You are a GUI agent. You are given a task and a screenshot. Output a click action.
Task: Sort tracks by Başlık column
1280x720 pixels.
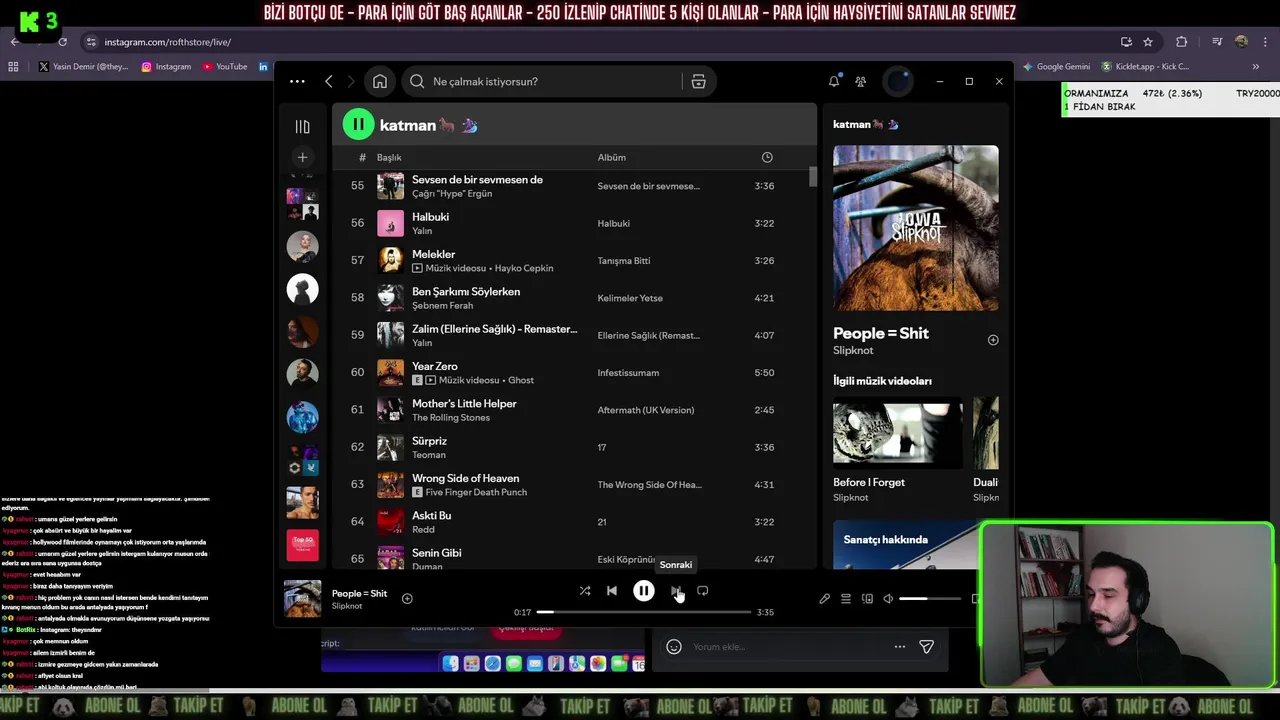point(389,157)
